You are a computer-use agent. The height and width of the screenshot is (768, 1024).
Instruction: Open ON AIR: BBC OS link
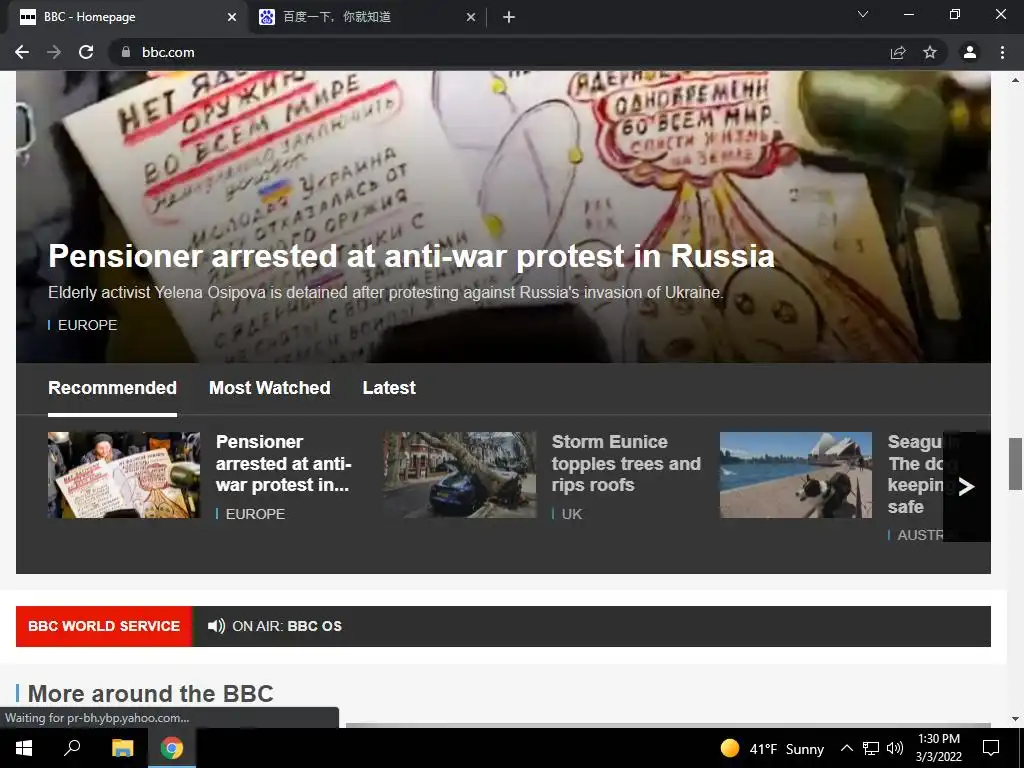[x=287, y=626]
